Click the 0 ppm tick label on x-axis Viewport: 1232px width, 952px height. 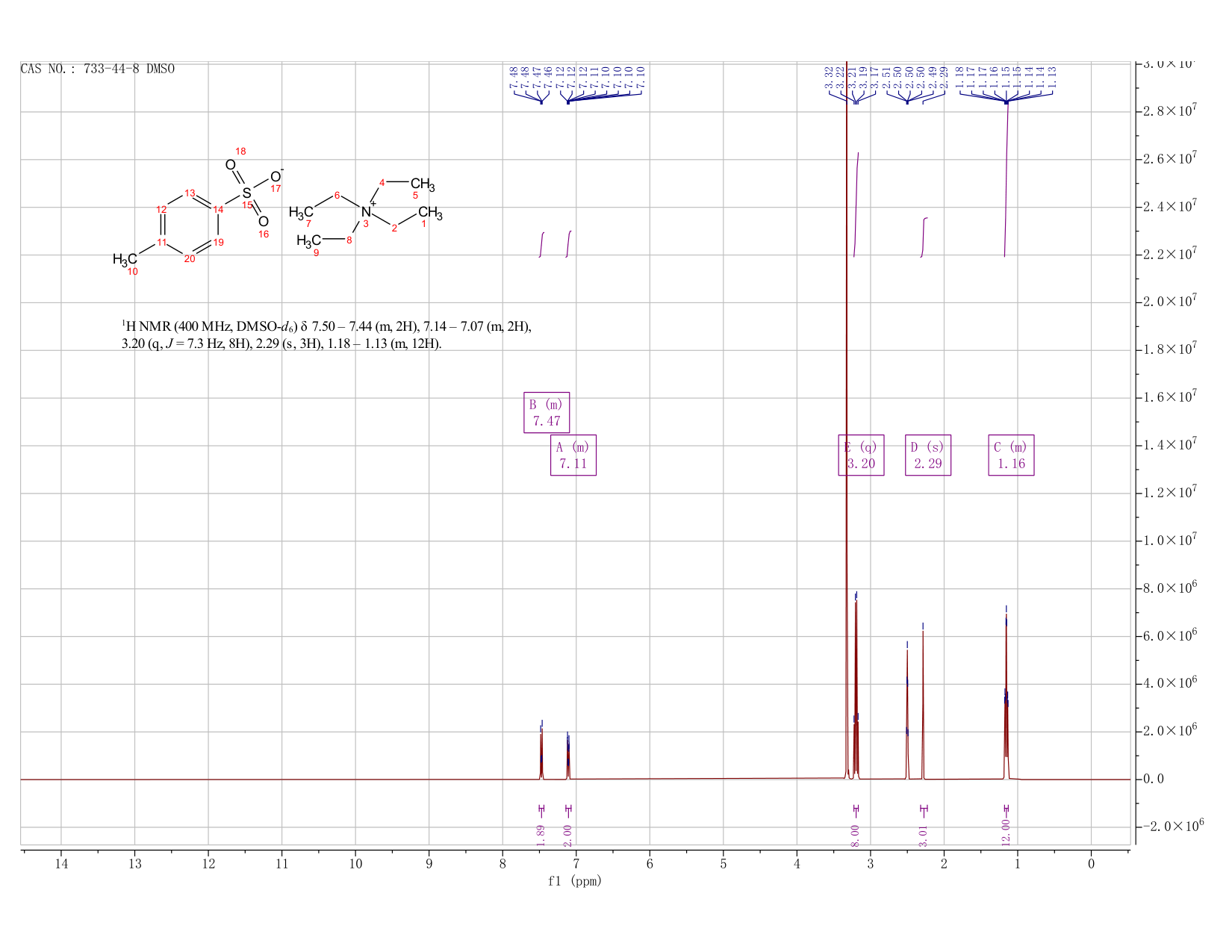[1092, 864]
